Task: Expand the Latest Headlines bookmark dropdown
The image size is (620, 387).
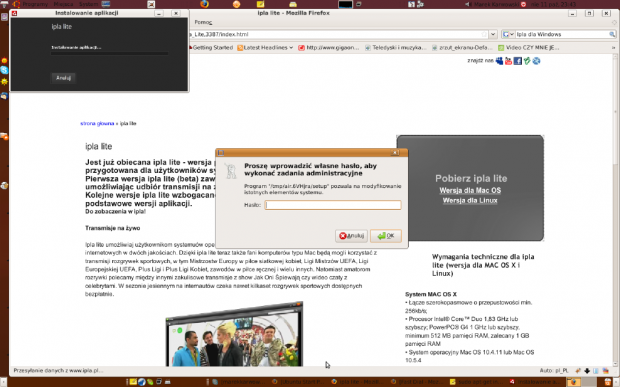Action: click(291, 48)
